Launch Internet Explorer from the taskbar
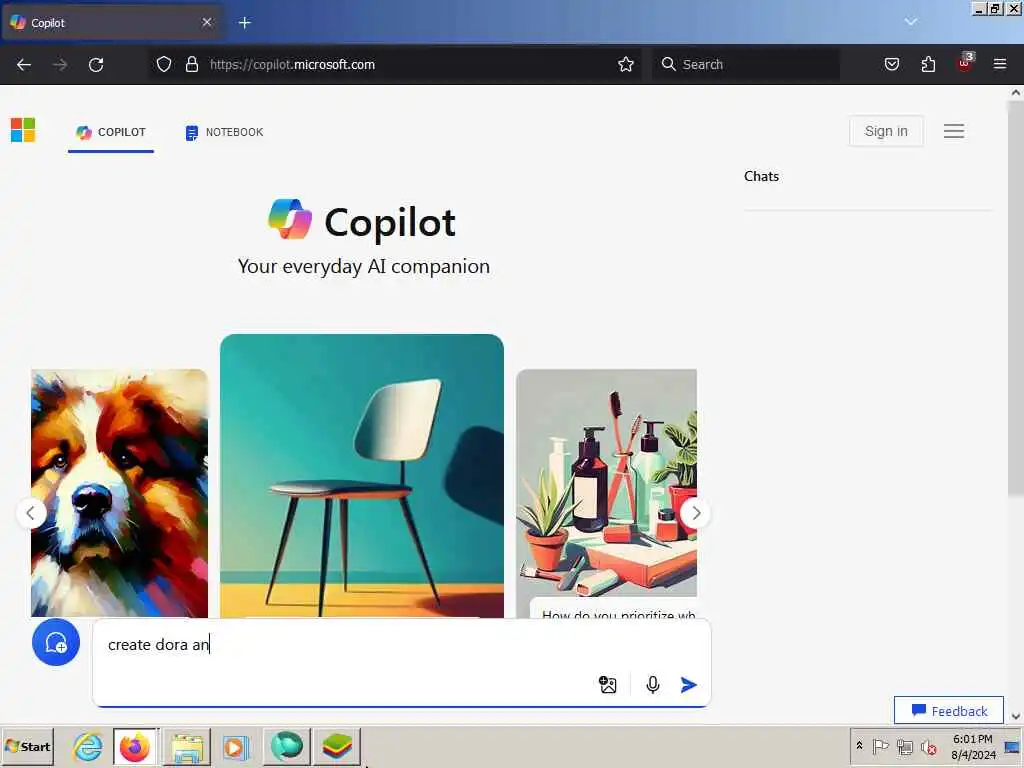The image size is (1024, 768). tap(88, 746)
